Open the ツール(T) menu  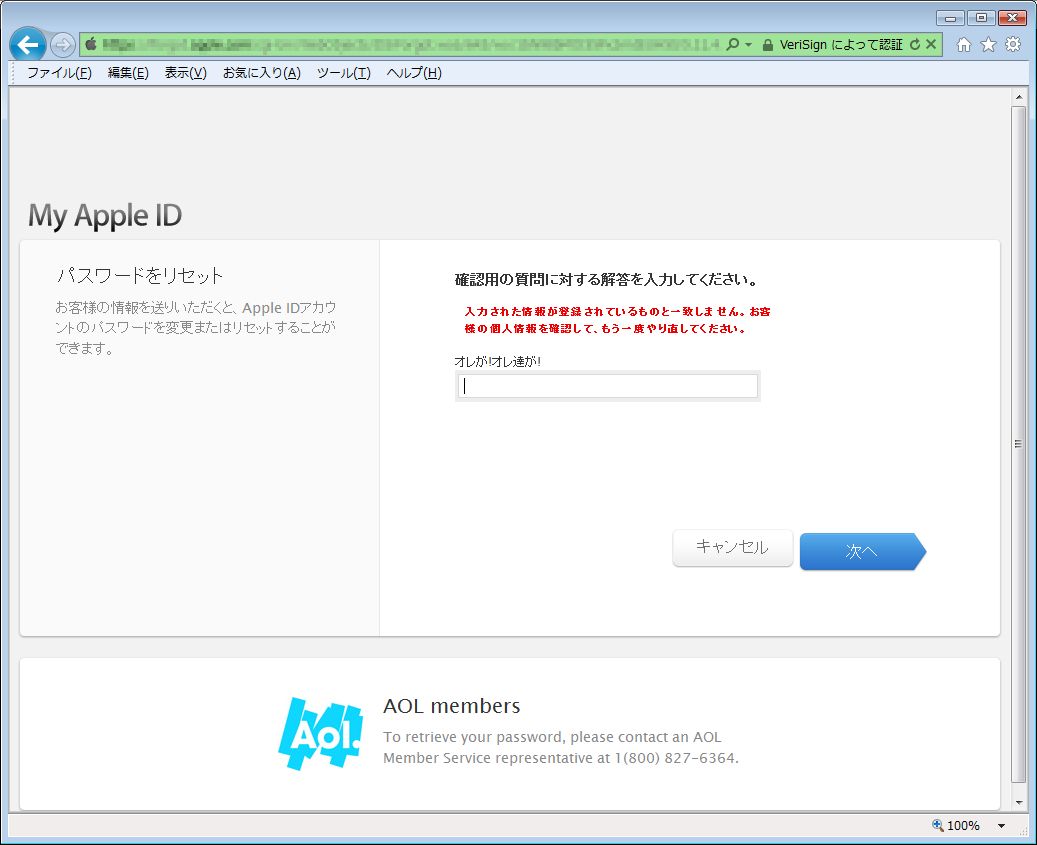pos(343,73)
